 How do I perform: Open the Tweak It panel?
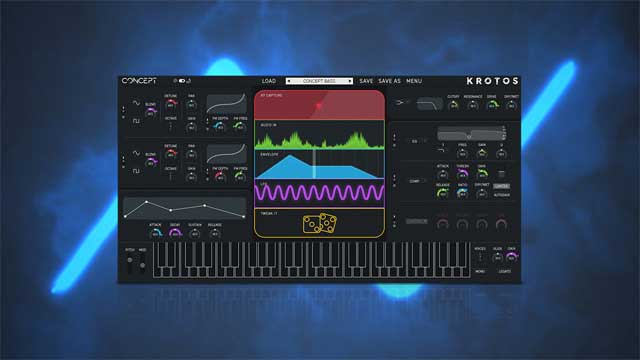(x=319, y=223)
